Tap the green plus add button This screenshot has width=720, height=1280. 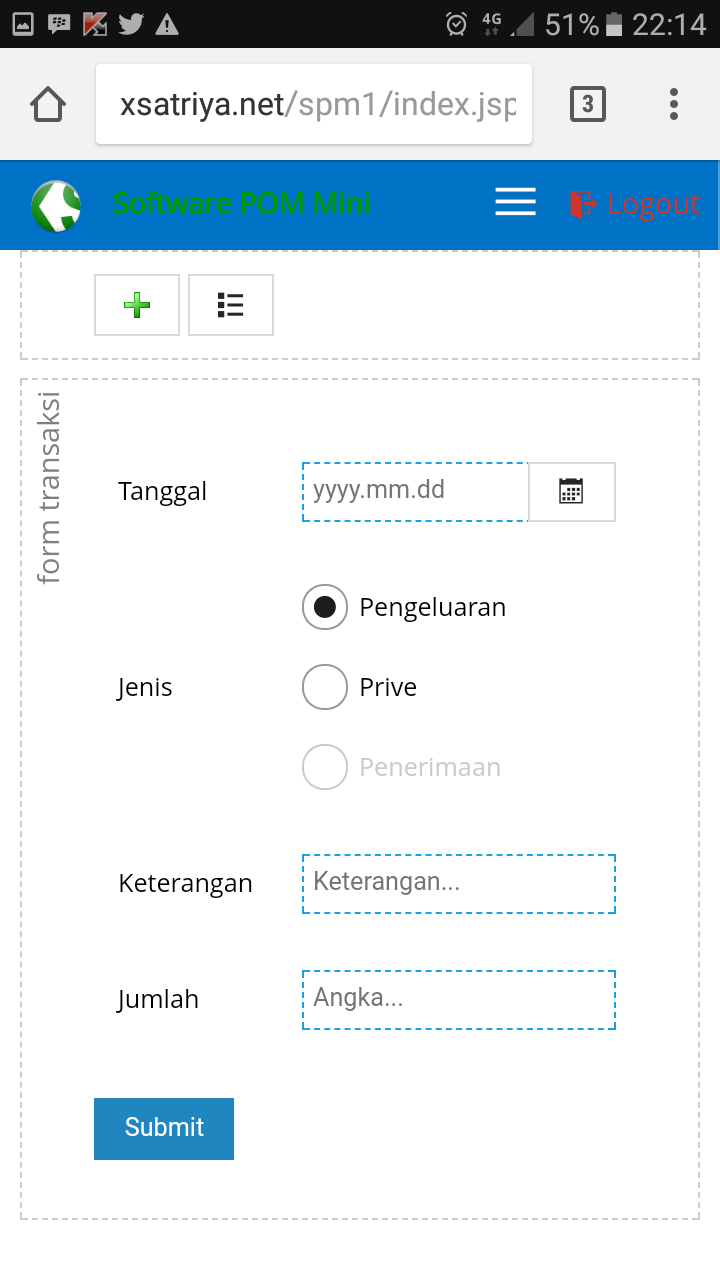[137, 305]
